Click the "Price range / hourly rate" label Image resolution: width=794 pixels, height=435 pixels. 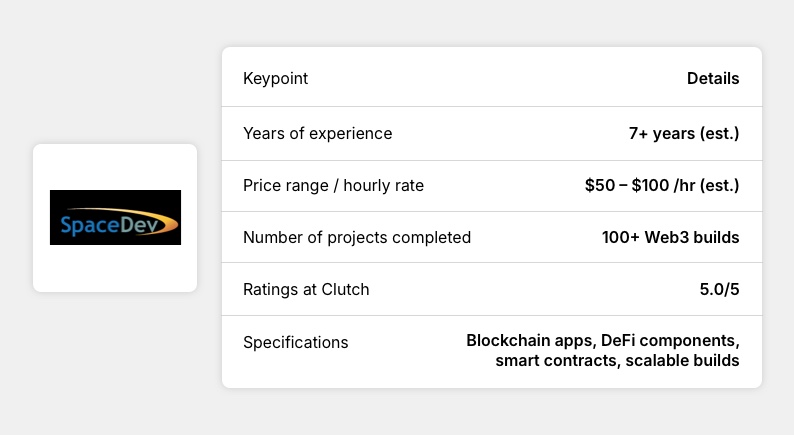tap(333, 185)
